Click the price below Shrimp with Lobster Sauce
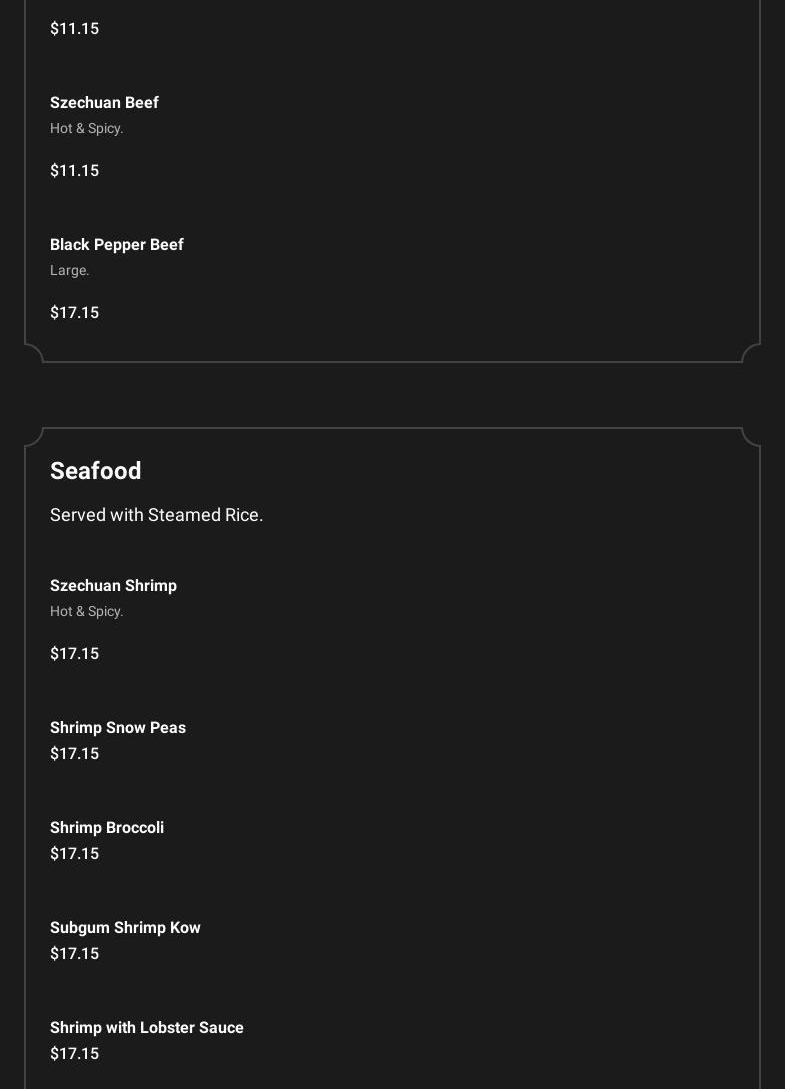The image size is (785, 1089). (x=74, y=1053)
